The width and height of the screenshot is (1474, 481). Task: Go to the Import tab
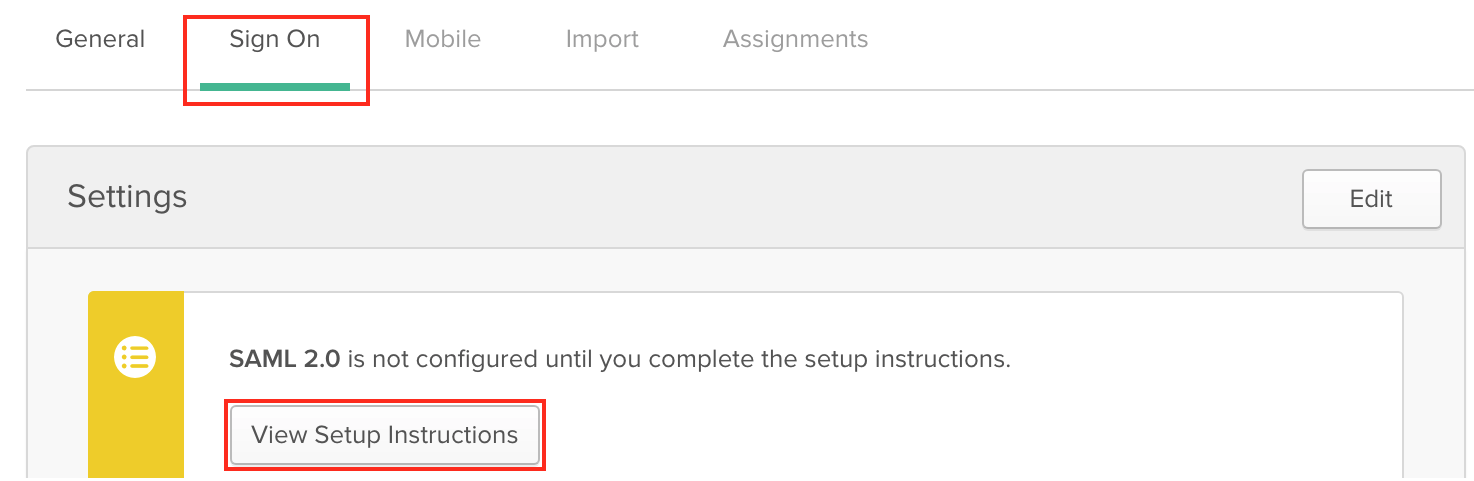602,39
